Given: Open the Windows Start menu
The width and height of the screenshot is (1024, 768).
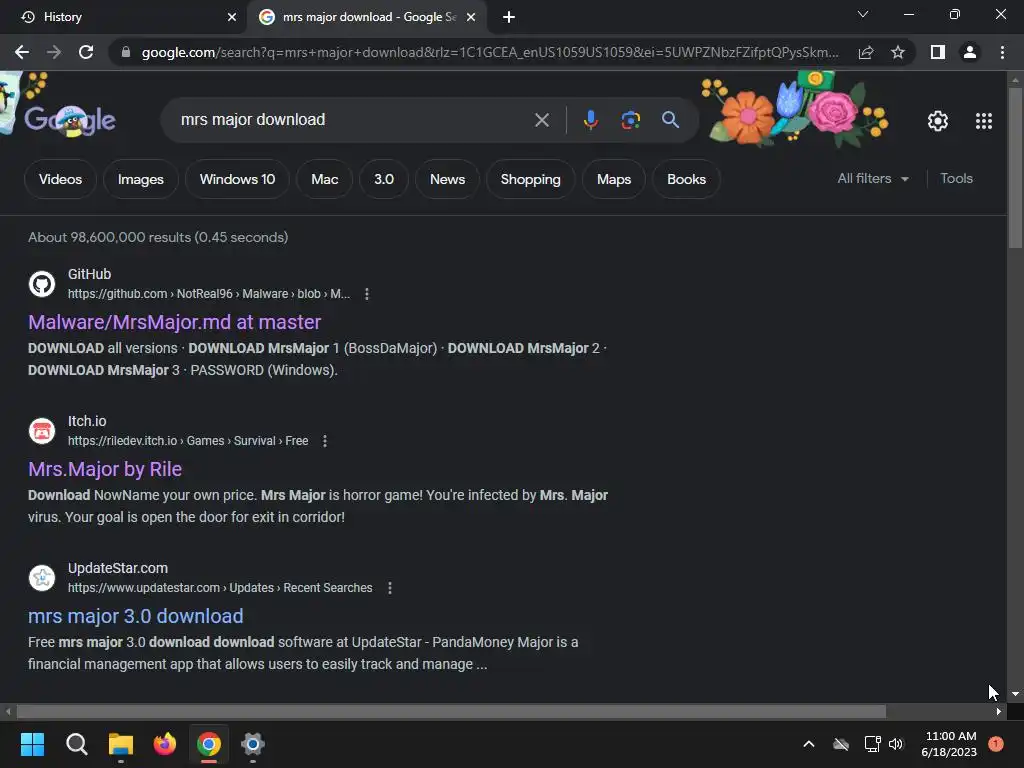Looking at the screenshot, I should coord(32,744).
